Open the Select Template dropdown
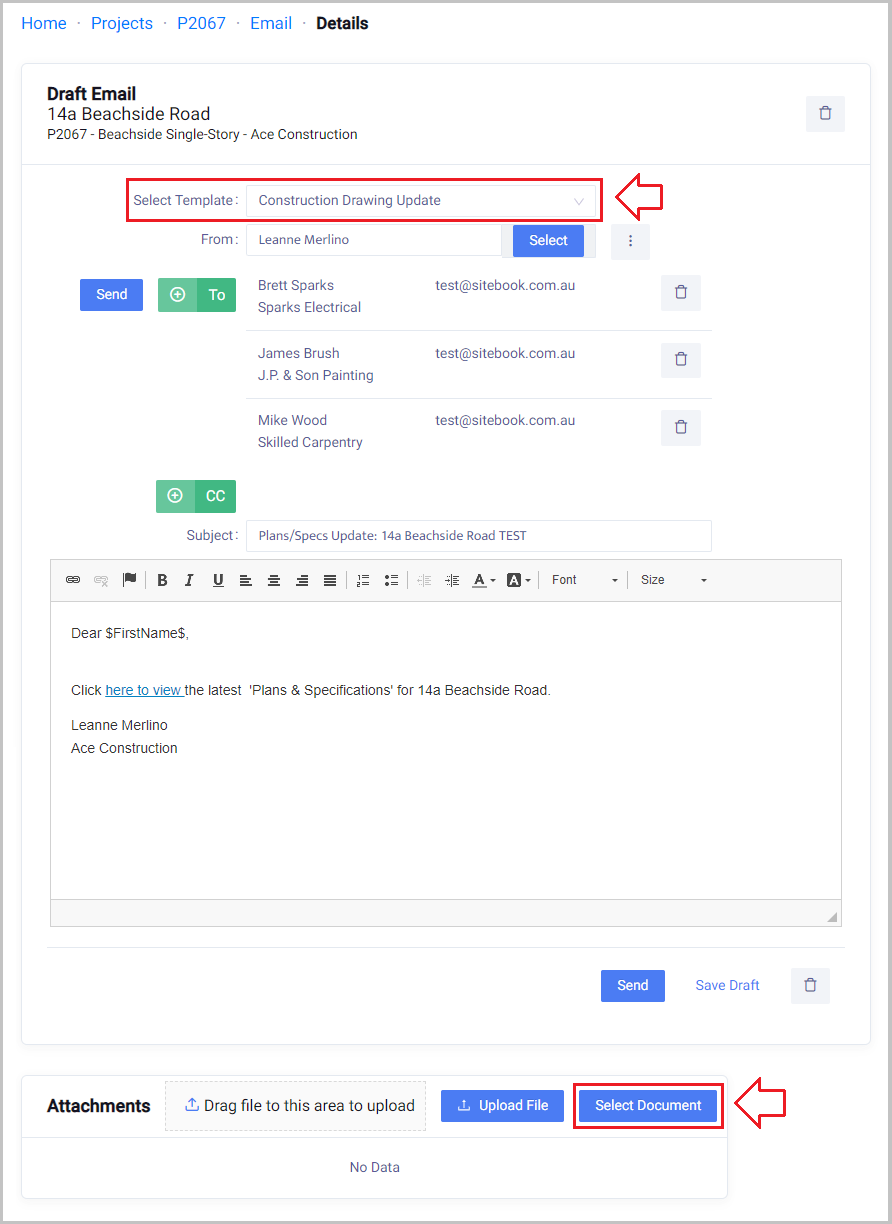This screenshot has height=1224, width=892. coord(421,201)
